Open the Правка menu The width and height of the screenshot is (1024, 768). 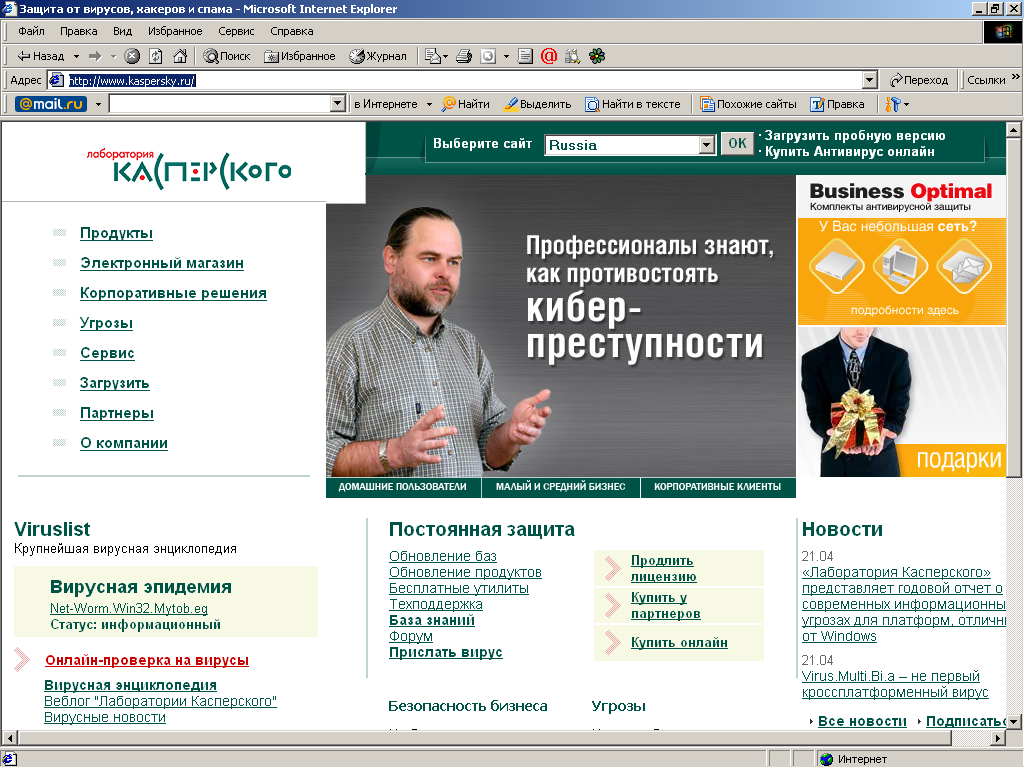pyautogui.click(x=78, y=31)
